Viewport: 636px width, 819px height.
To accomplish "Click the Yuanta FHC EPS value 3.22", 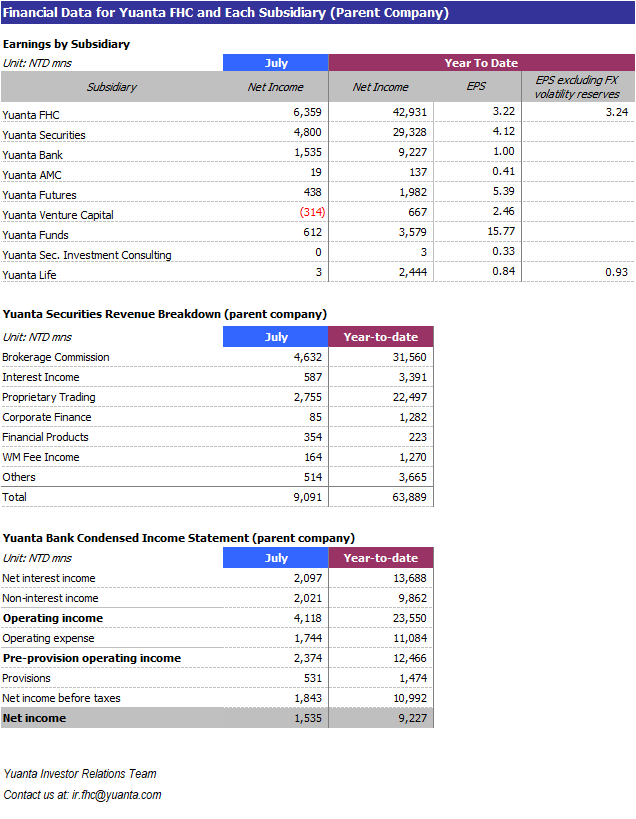I will point(503,111).
